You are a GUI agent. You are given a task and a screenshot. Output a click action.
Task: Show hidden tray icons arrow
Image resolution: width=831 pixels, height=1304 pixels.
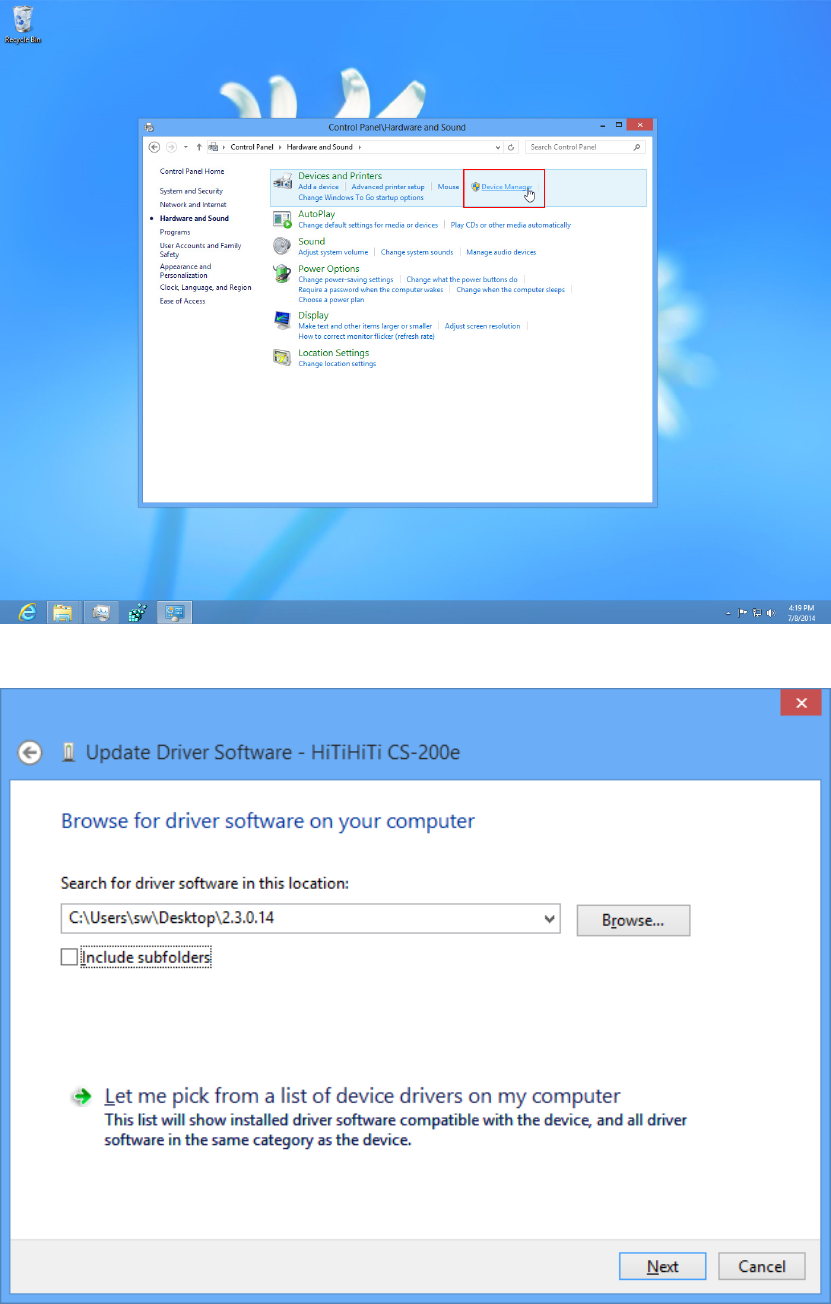(728, 613)
